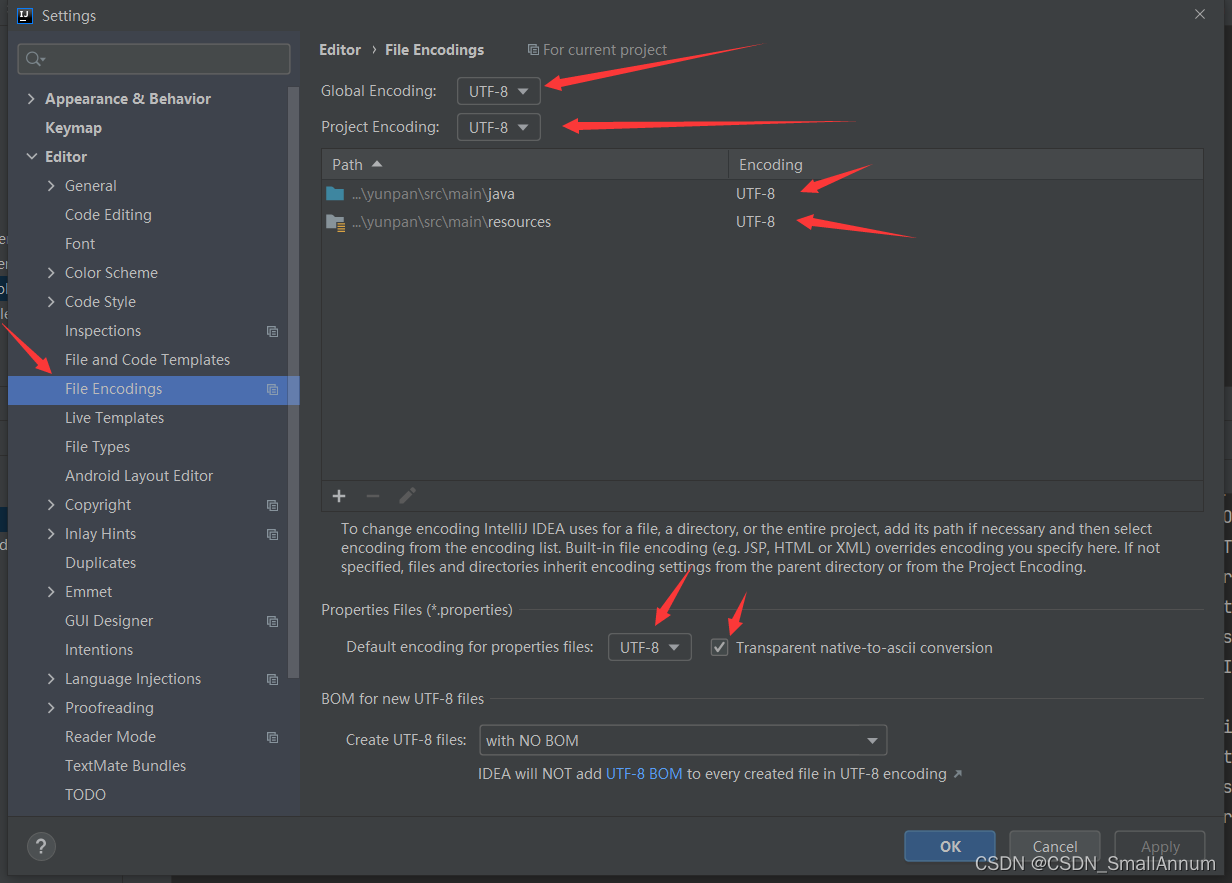Click the resources folder icon in path table
This screenshot has width=1232, height=883.
click(x=335, y=222)
